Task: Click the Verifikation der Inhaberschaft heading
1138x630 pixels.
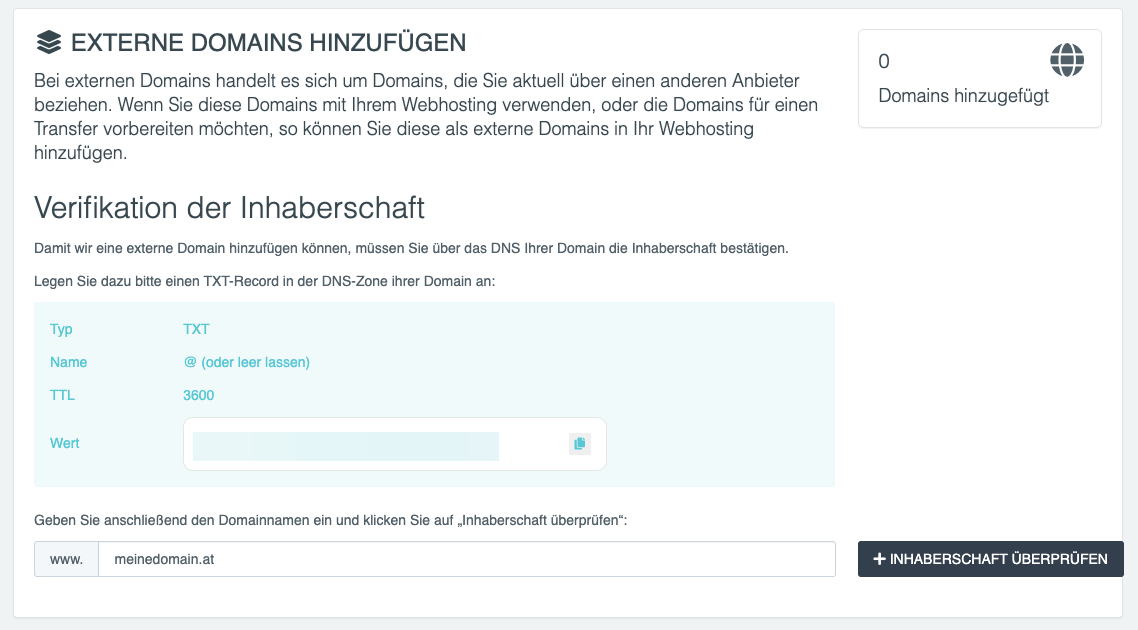Action: pos(229,207)
